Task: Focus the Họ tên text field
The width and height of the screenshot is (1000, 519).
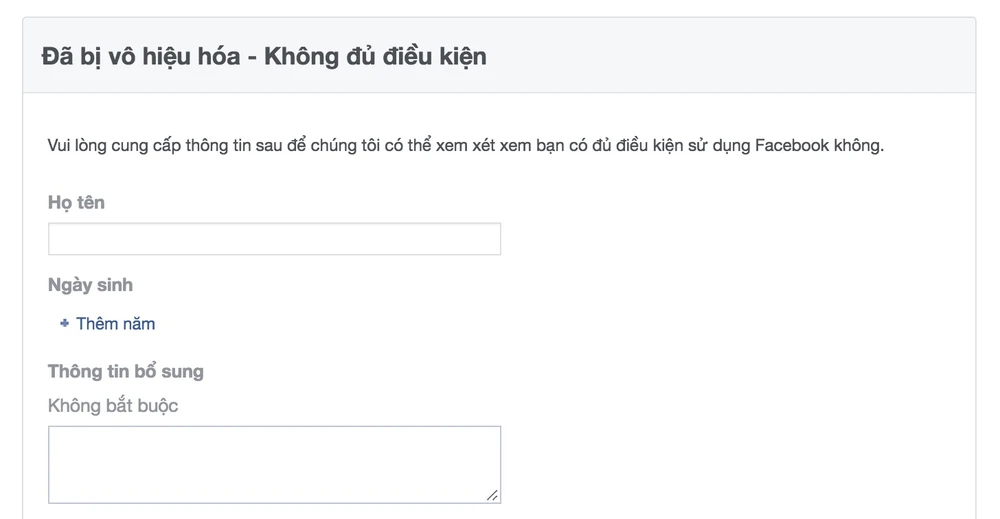Action: (274, 239)
